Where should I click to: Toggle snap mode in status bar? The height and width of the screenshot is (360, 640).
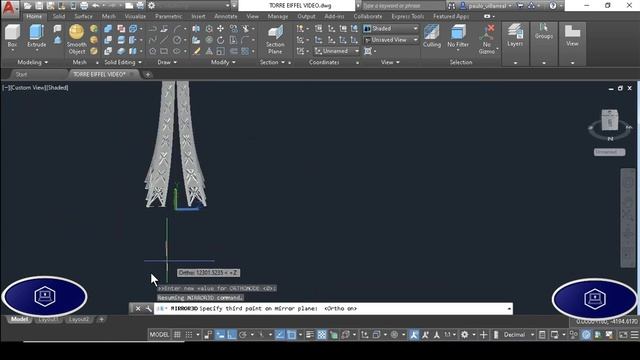point(189,335)
